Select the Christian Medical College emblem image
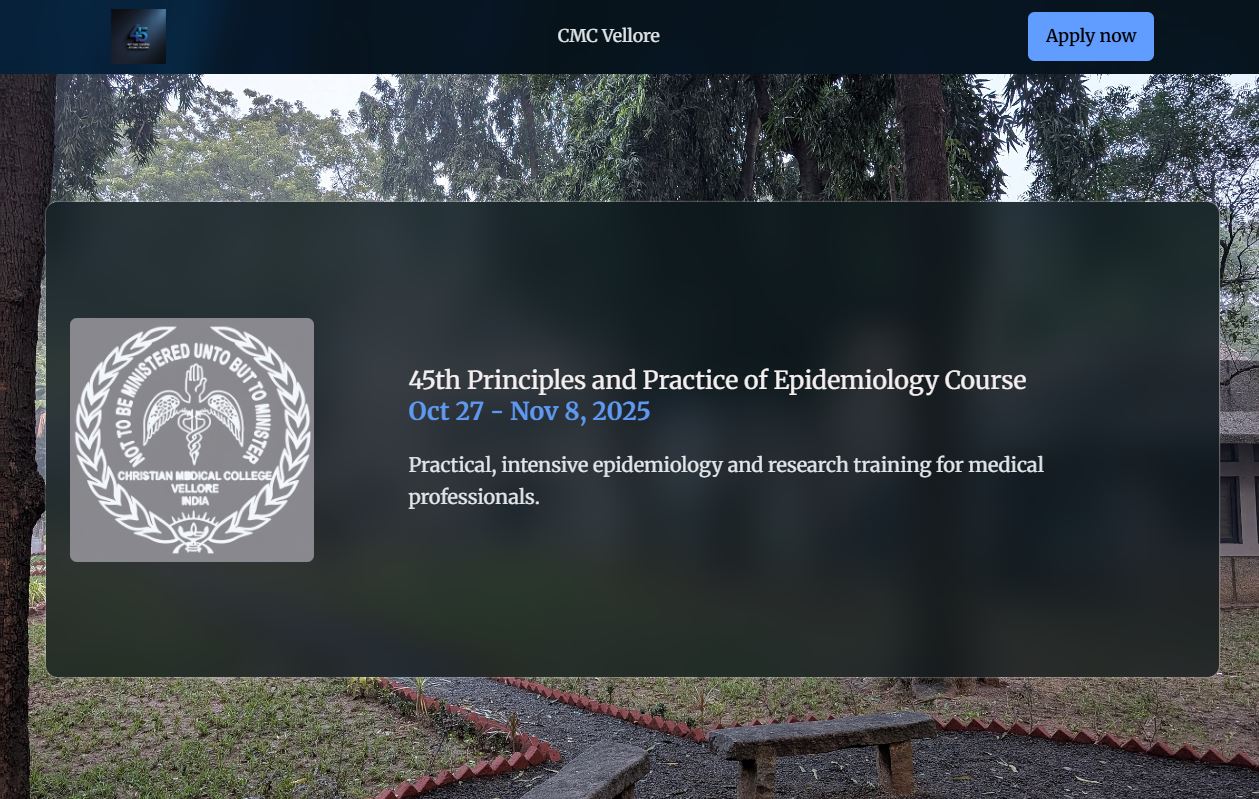1259x799 pixels. pos(192,440)
